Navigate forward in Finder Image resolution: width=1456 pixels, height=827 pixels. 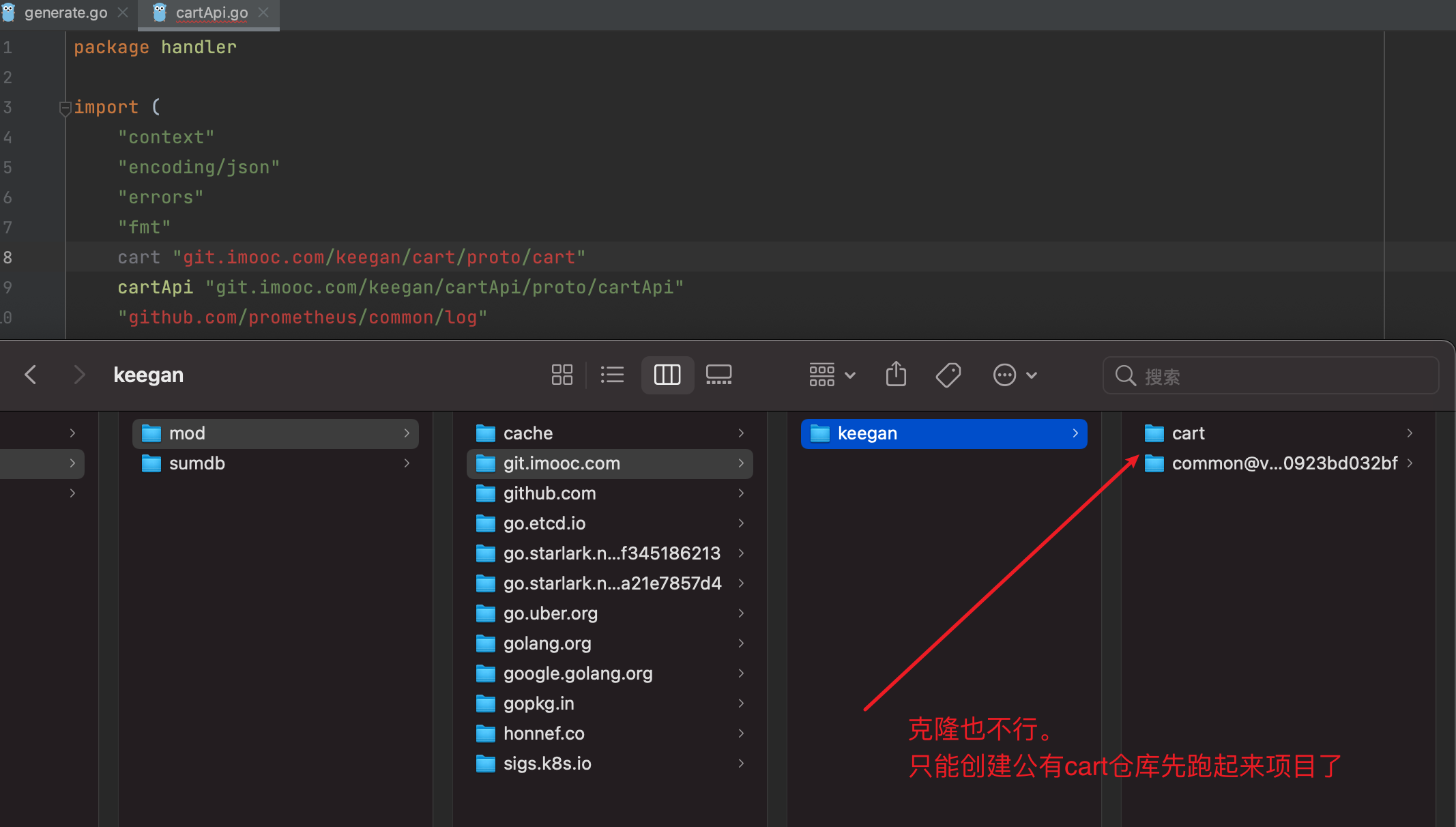[79, 375]
